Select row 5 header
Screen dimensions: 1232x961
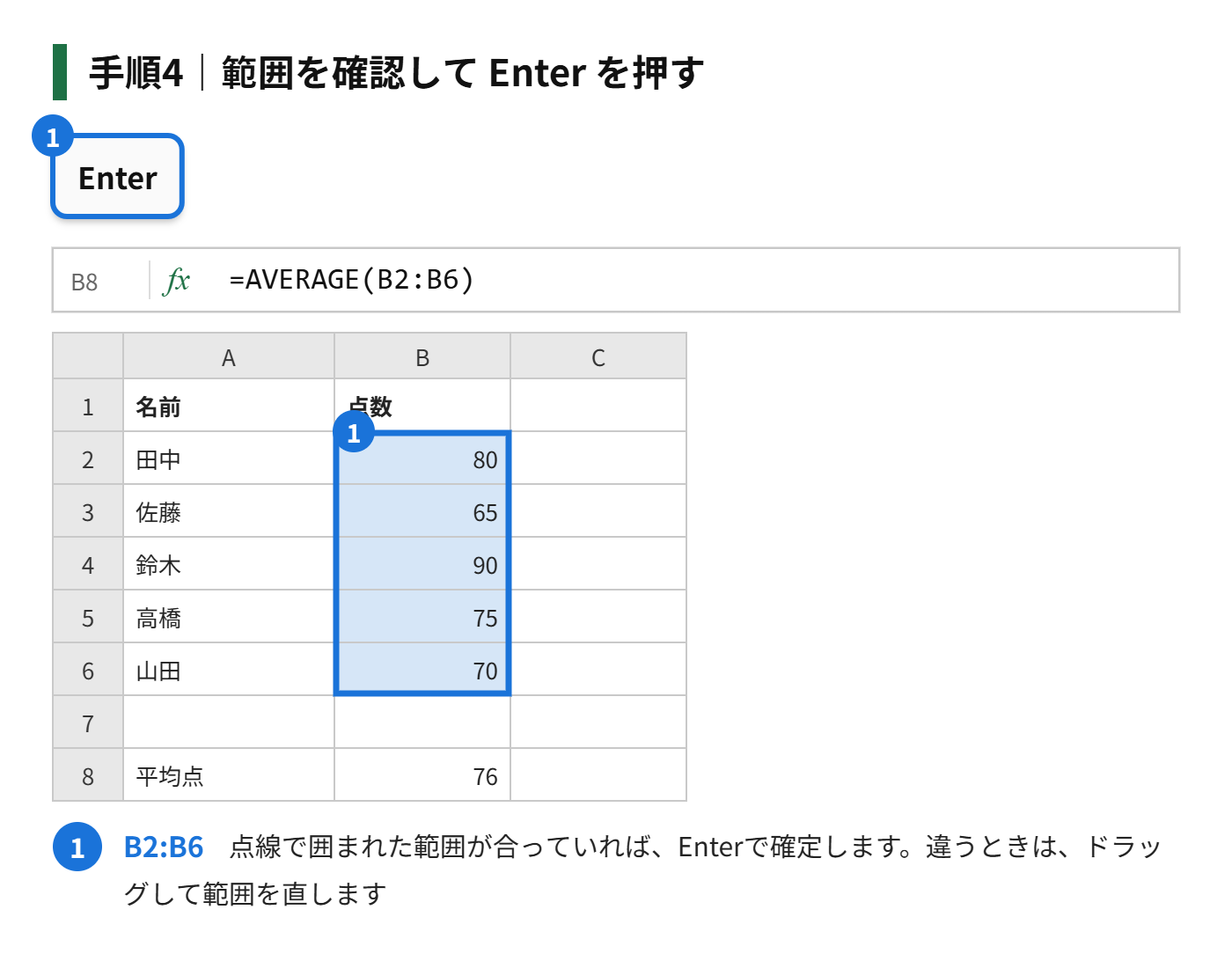pos(88,617)
